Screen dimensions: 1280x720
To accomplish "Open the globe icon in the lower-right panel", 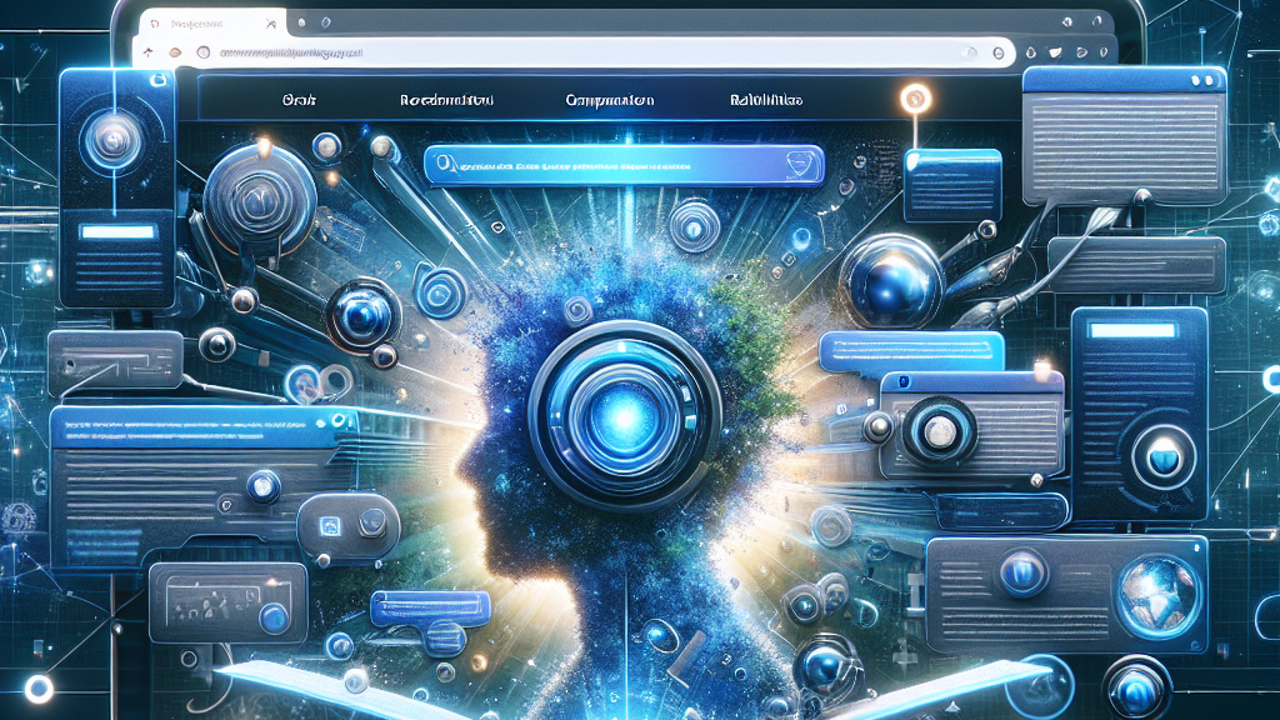I will (x=1158, y=595).
